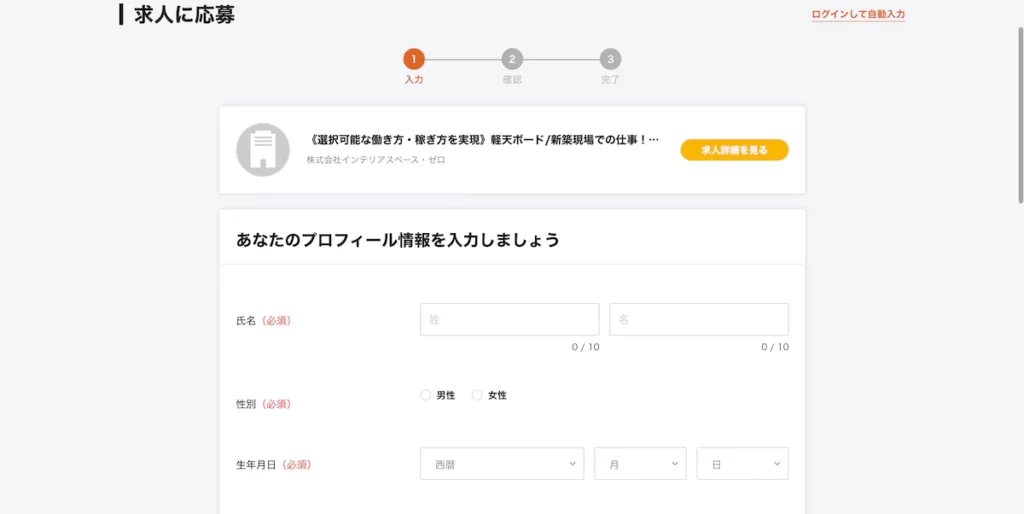Click step 2 確認 circle indicator
The image size is (1024, 514).
(512, 59)
